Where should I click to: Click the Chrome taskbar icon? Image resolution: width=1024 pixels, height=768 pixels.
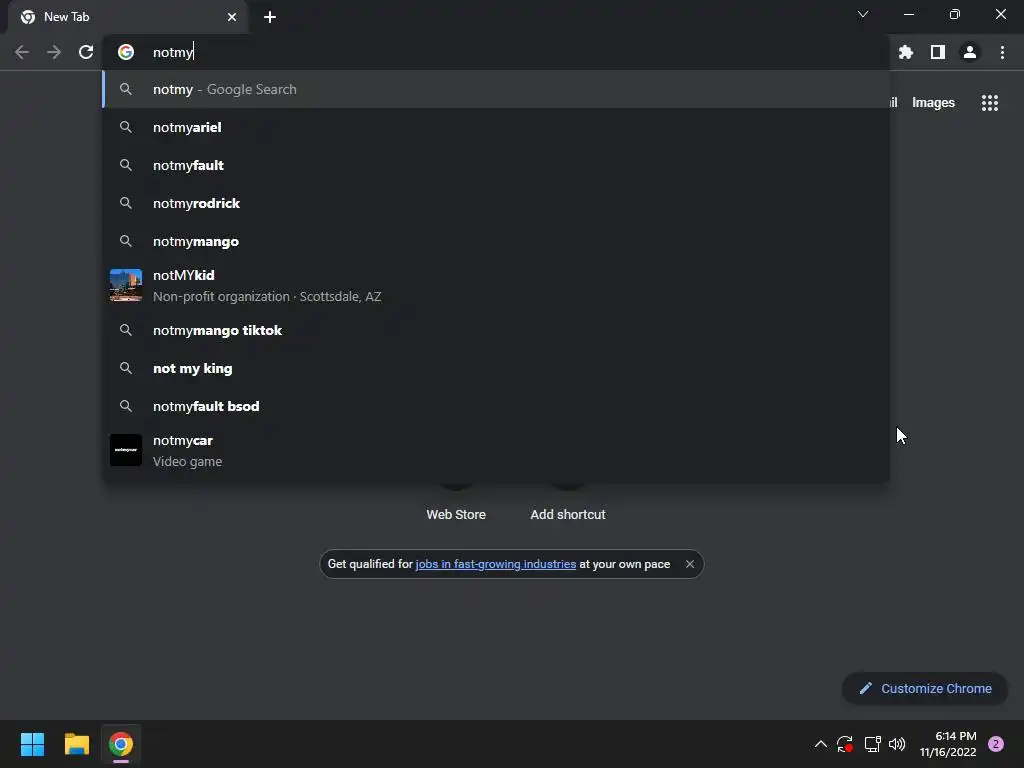pyautogui.click(x=121, y=744)
